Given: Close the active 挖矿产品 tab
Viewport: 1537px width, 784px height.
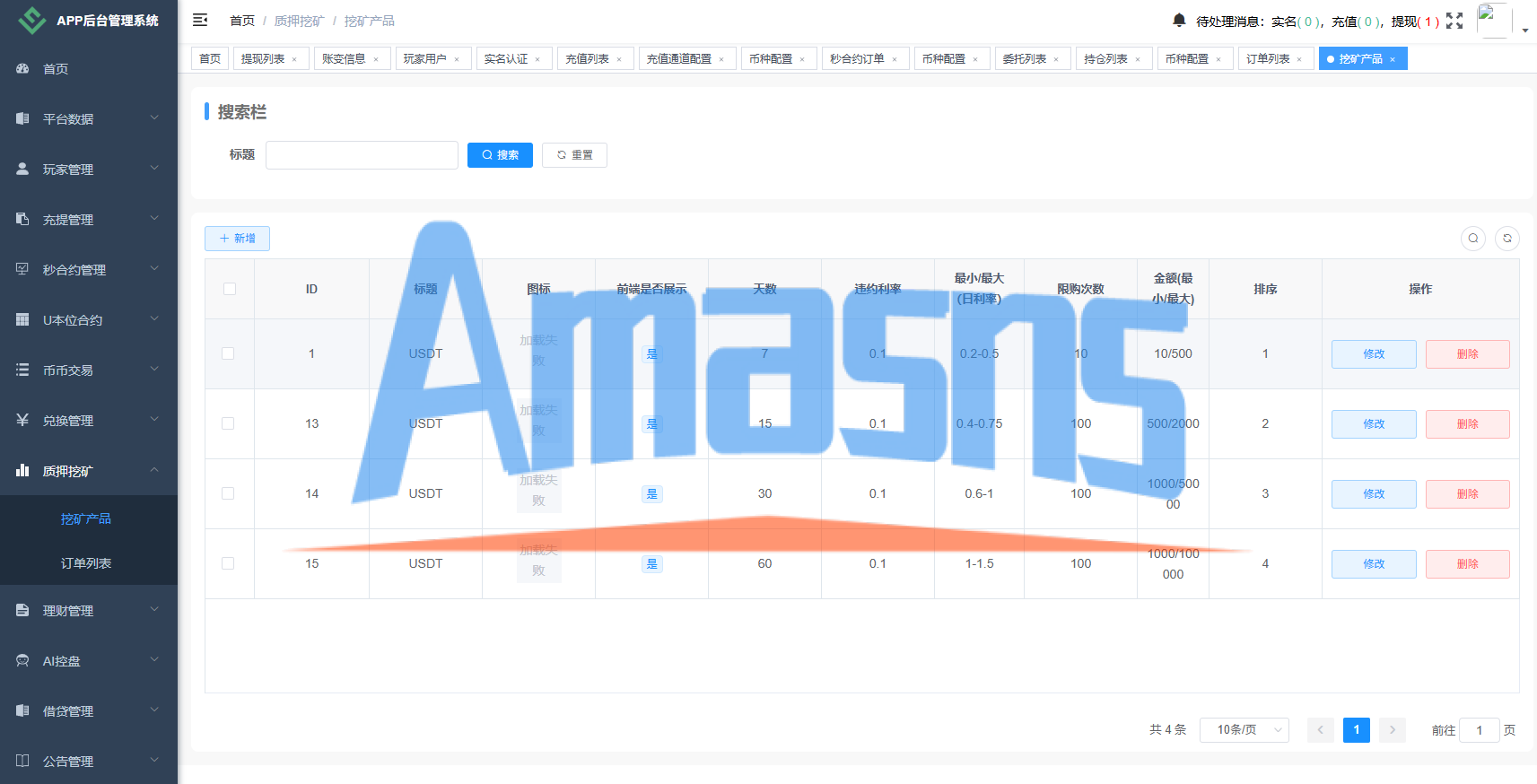Looking at the screenshot, I should [x=1393, y=59].
